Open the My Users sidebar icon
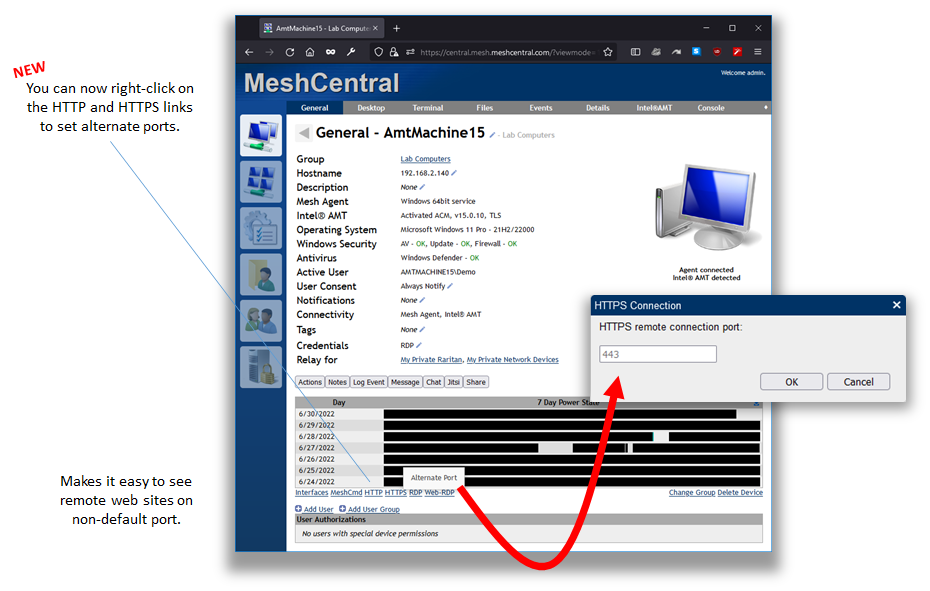 [x=261, y=321]
